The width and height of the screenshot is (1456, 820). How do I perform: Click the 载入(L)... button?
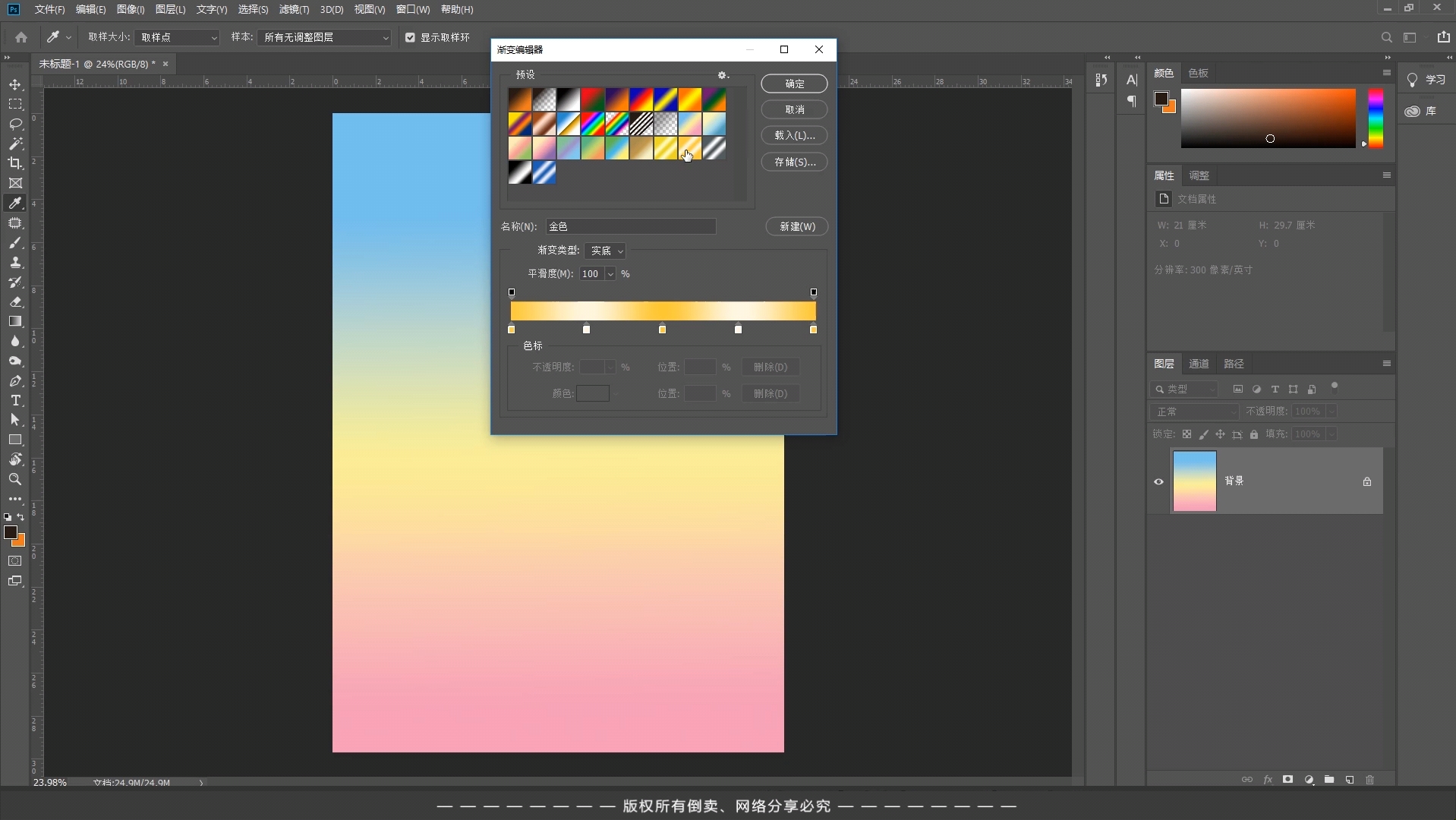794,135
